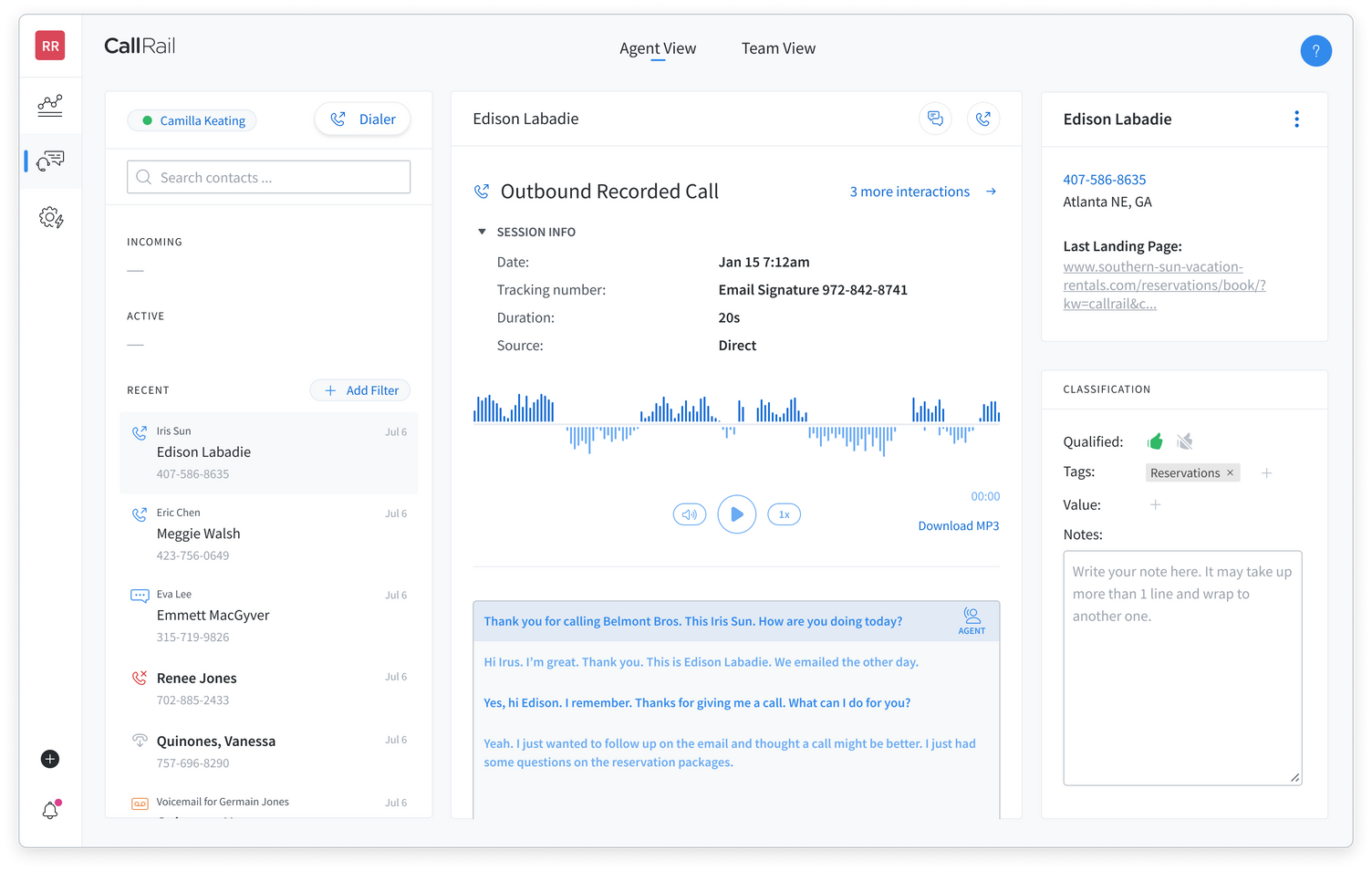Open the analytics reporting icon in sidebar

(x=50, y=105)
